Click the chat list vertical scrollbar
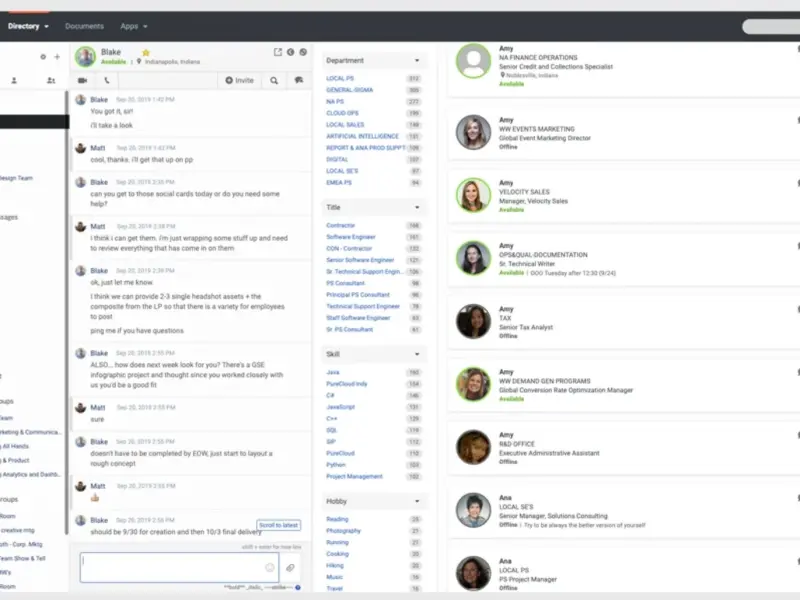 coord(66,313)
